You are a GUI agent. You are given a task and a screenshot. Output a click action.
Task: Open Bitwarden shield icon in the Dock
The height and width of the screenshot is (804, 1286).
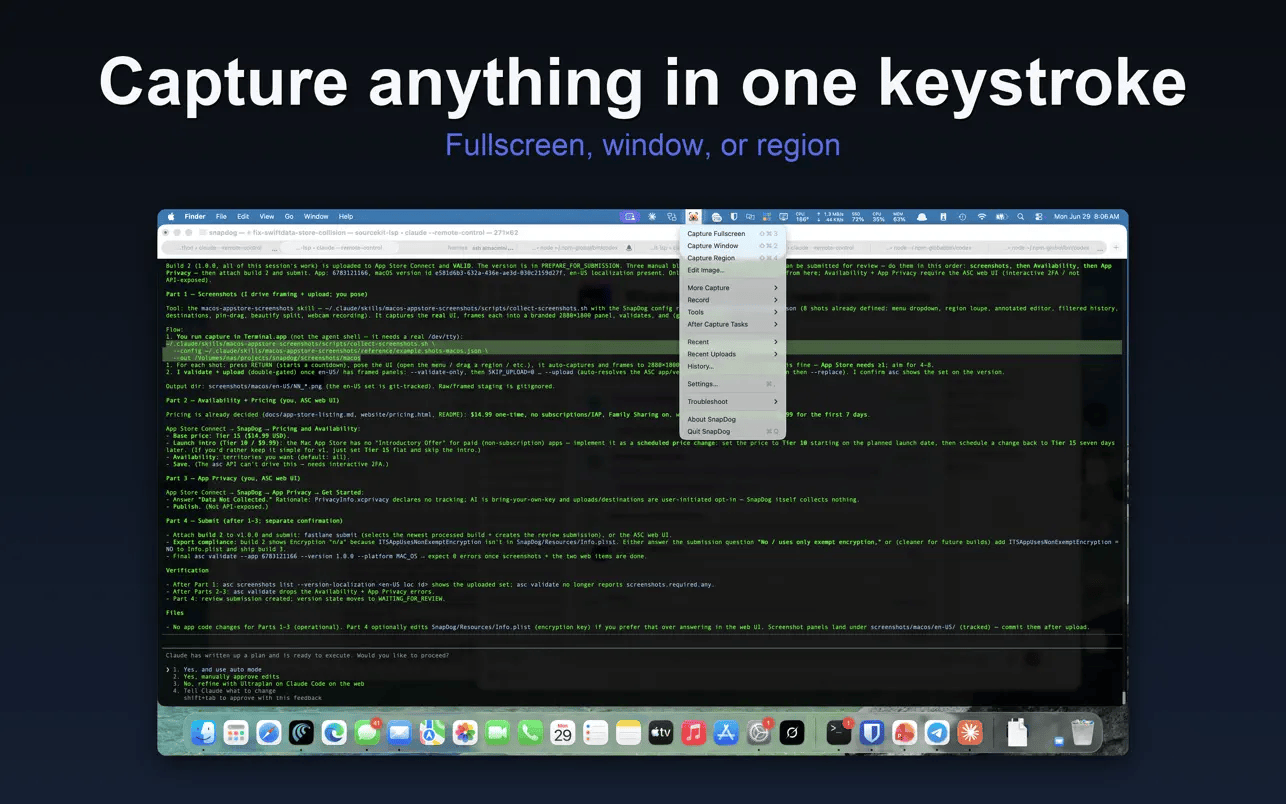(872, 733)
